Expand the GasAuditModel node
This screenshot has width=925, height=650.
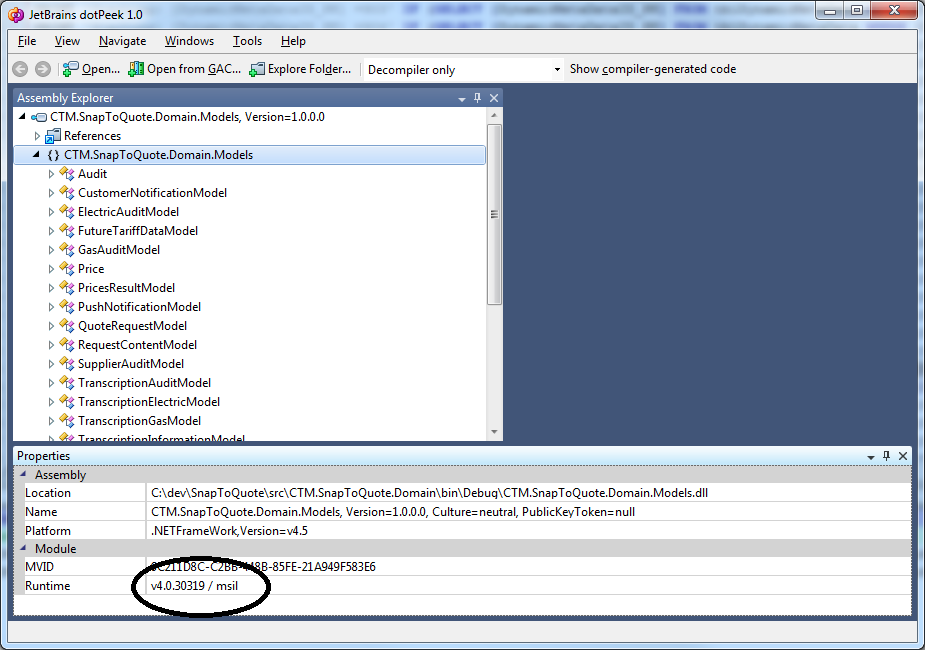[x=51, y=250]
